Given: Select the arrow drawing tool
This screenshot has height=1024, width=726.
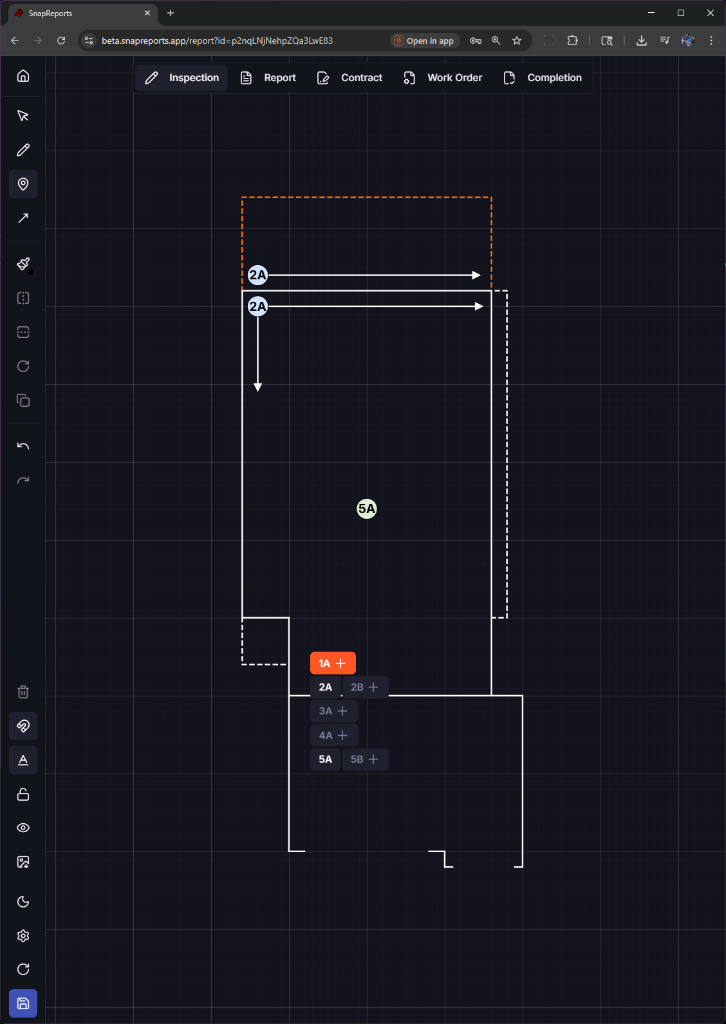Looking at the screenshot, I should tap(23, 218).
